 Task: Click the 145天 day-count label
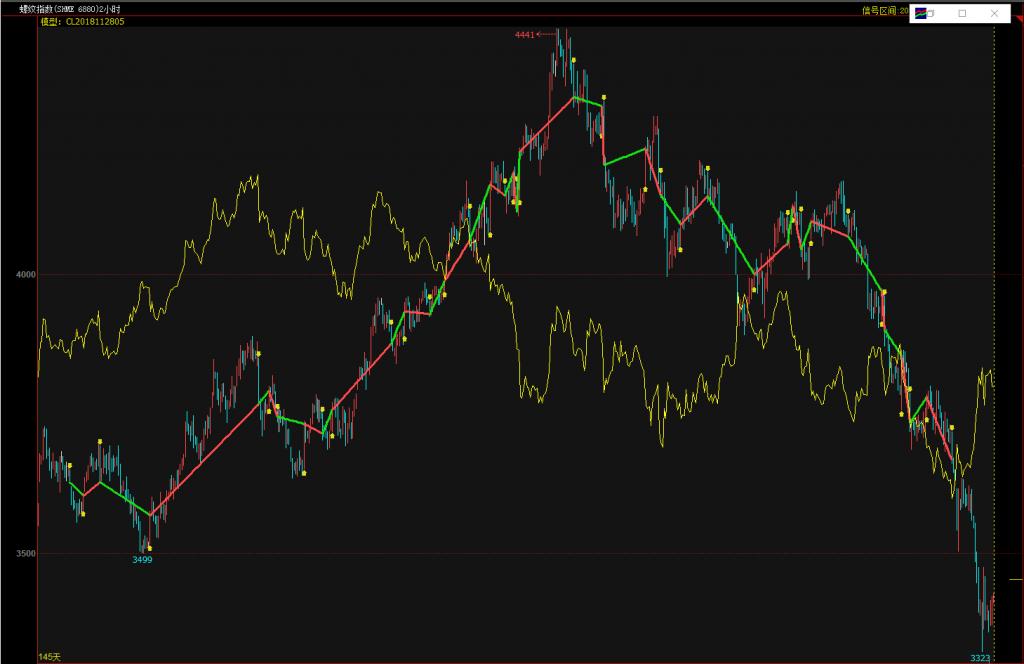[x=50, y=657]
